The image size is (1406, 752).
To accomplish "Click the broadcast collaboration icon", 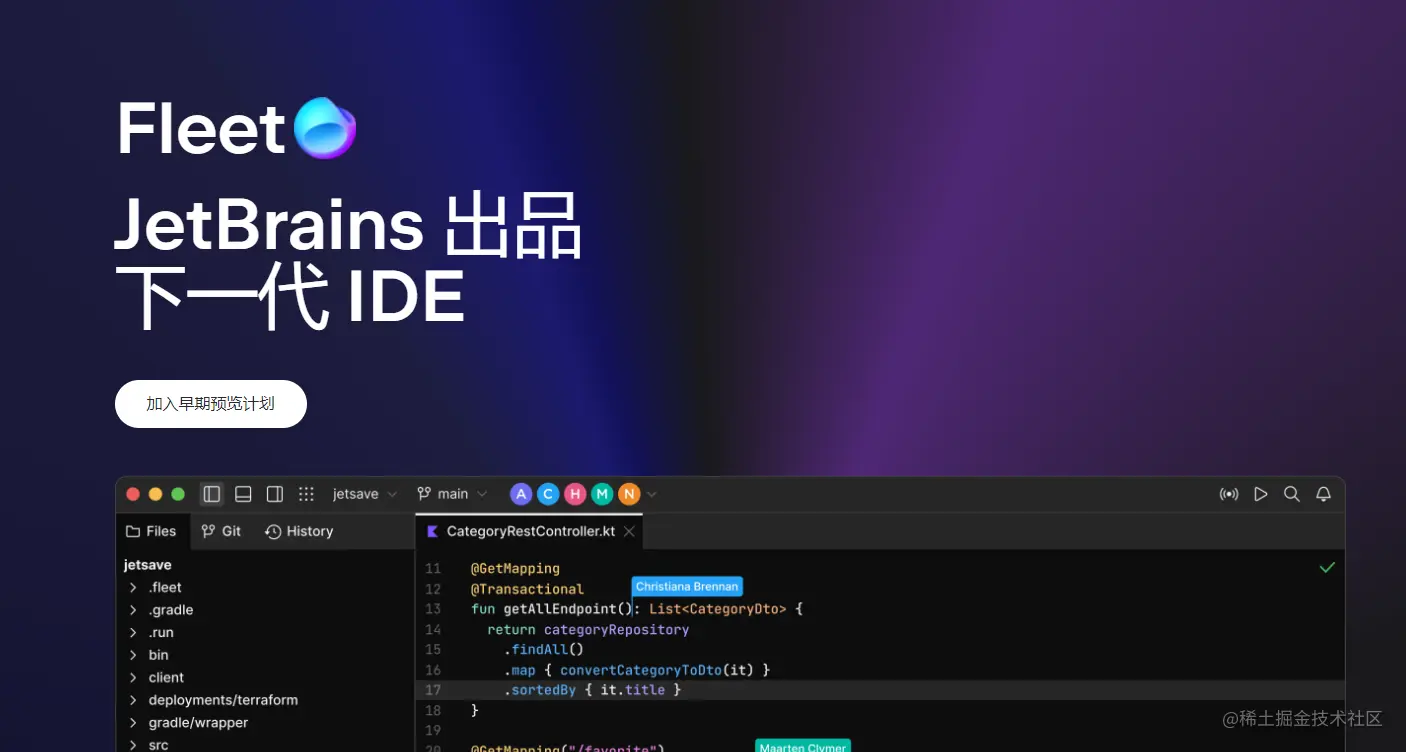I will coord(1229,494).
